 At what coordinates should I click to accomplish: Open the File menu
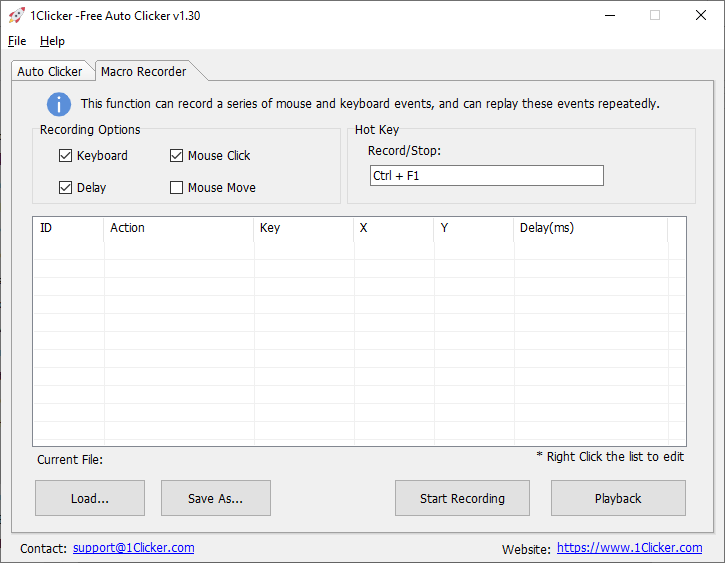[17, 41]
